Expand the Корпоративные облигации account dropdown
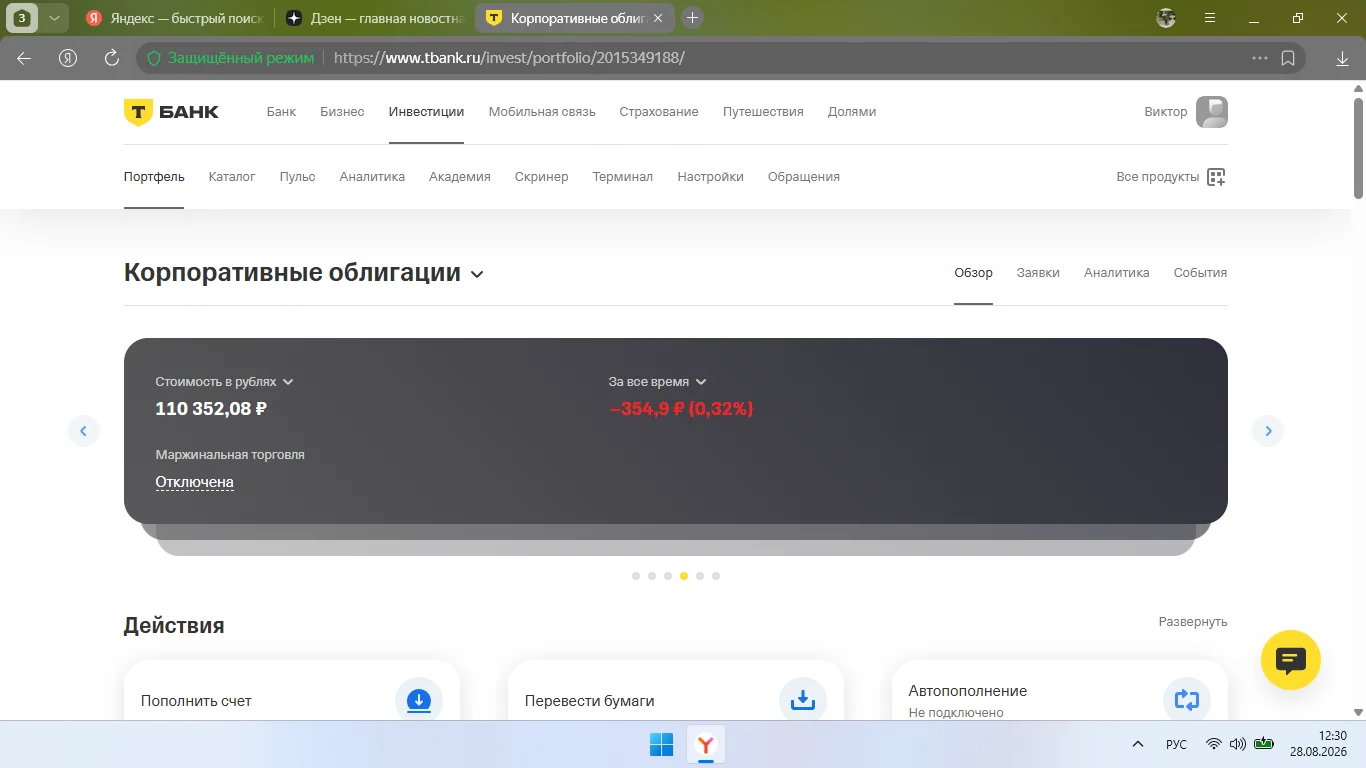 (477, 274)
